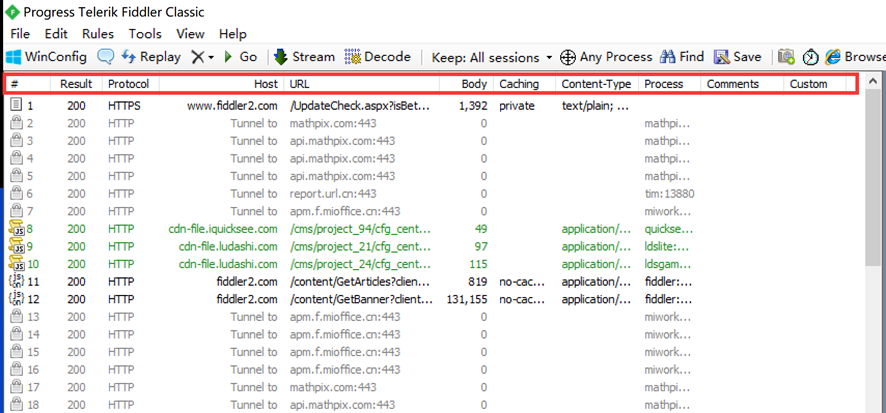Select session 17 mathpix.com:443
Image resolution: width=886 pixels, height=413 pixels.
pyautogui.click(x=333, y=387)
